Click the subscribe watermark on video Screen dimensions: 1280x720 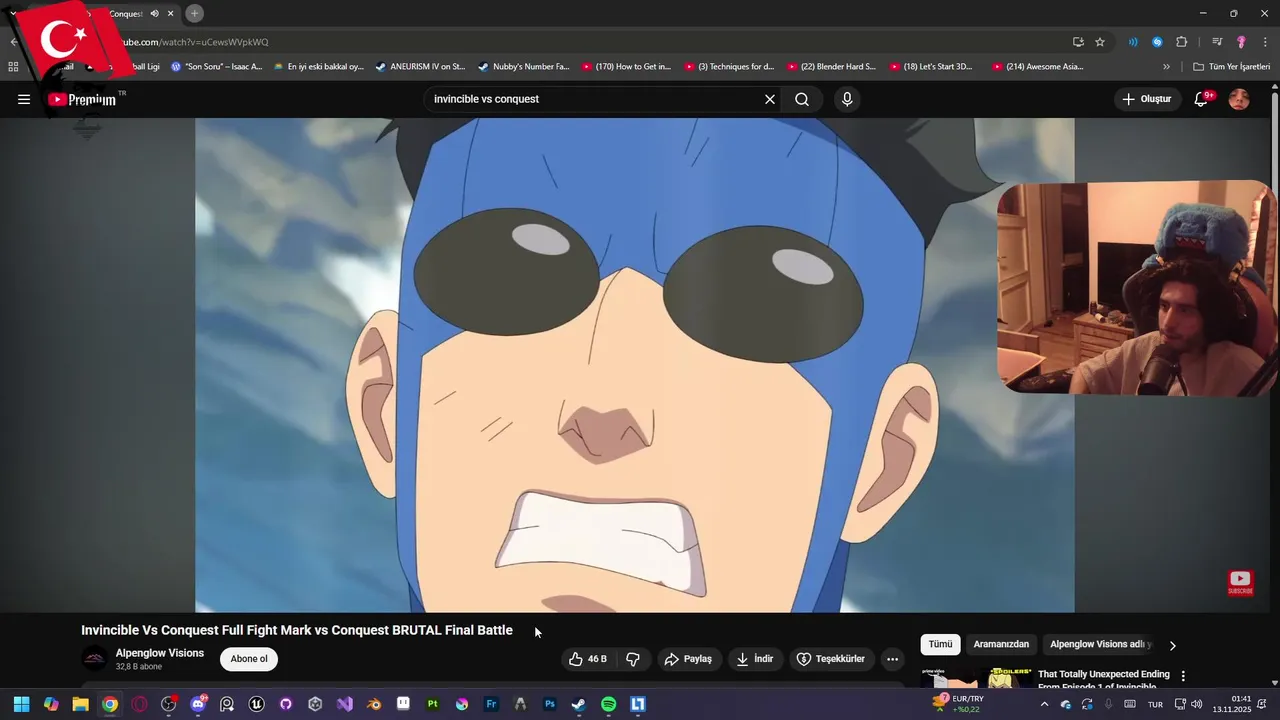click(x=1240, y=582)
